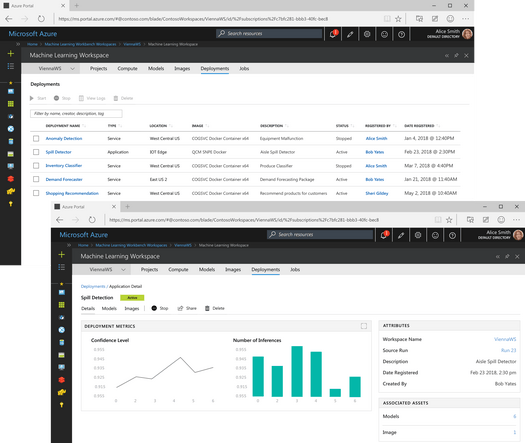The image size is (525, 443).
Task: Click Alice Smith avatar in back window
Action: point(467,34)
